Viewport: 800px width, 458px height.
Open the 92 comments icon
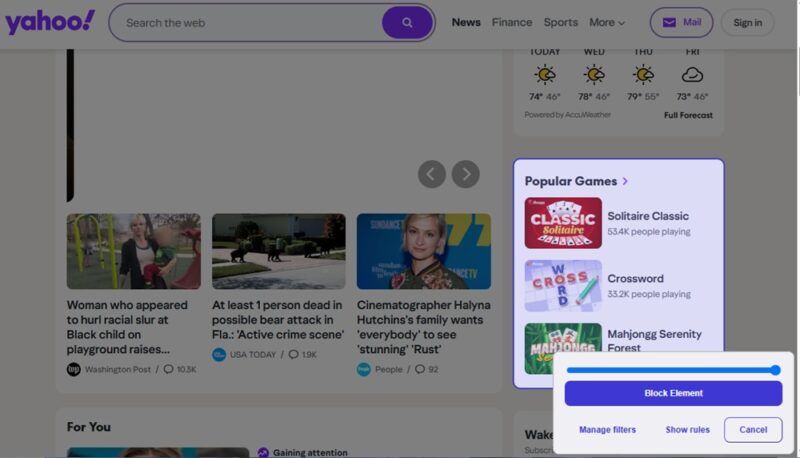pyautogui.click(x=420, y=369)
